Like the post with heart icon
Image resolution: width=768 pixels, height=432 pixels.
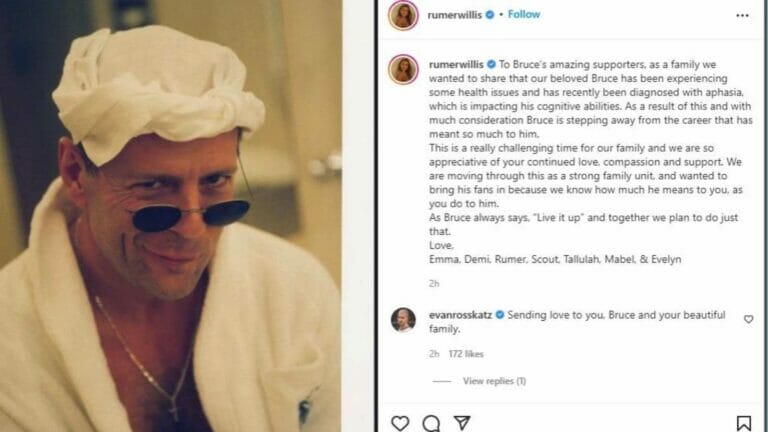400,423
